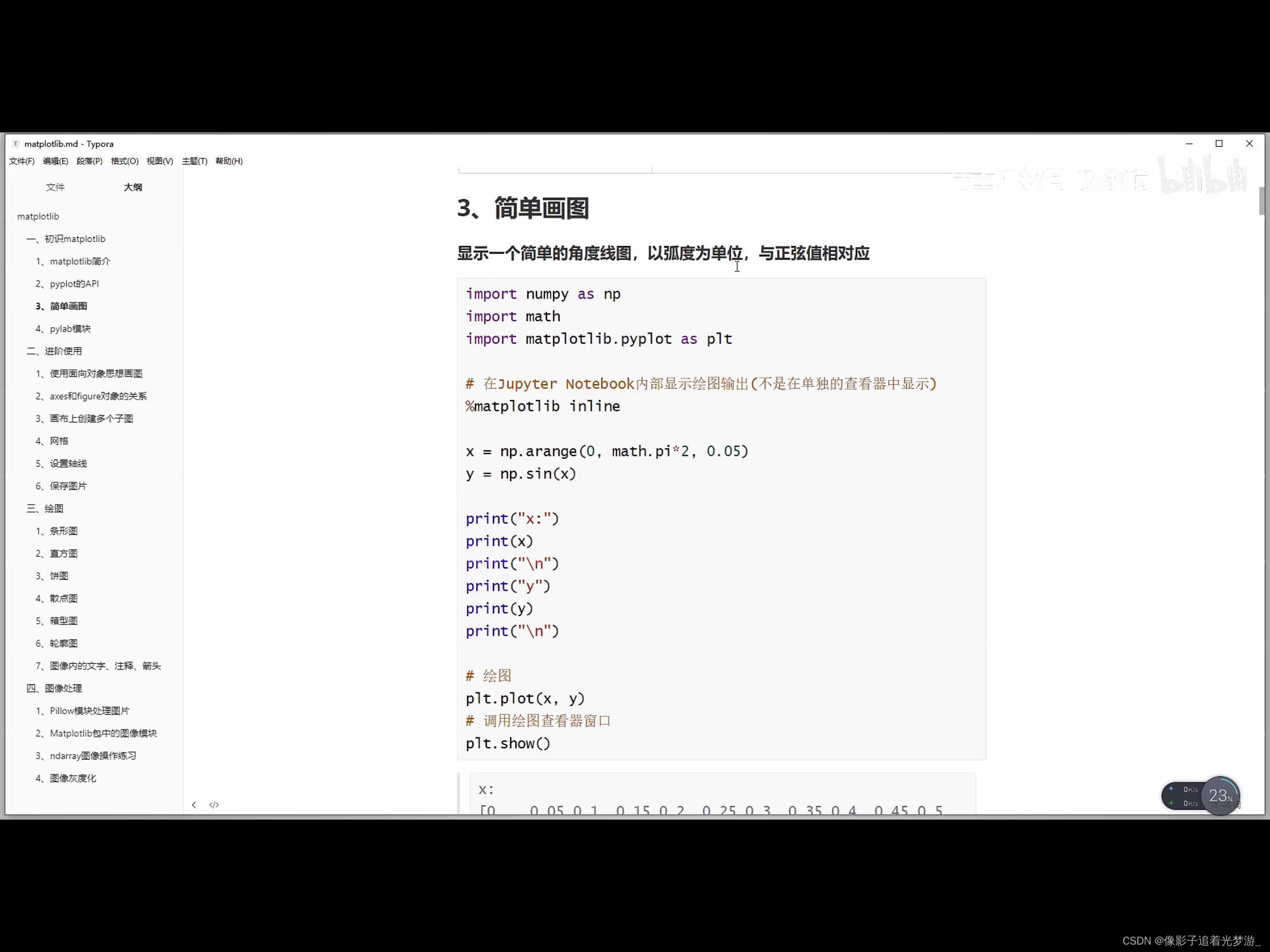Close the Typora window
Image resolution: width=1270 pixels, height=952 pixels.
click(x=1249, y=143)
